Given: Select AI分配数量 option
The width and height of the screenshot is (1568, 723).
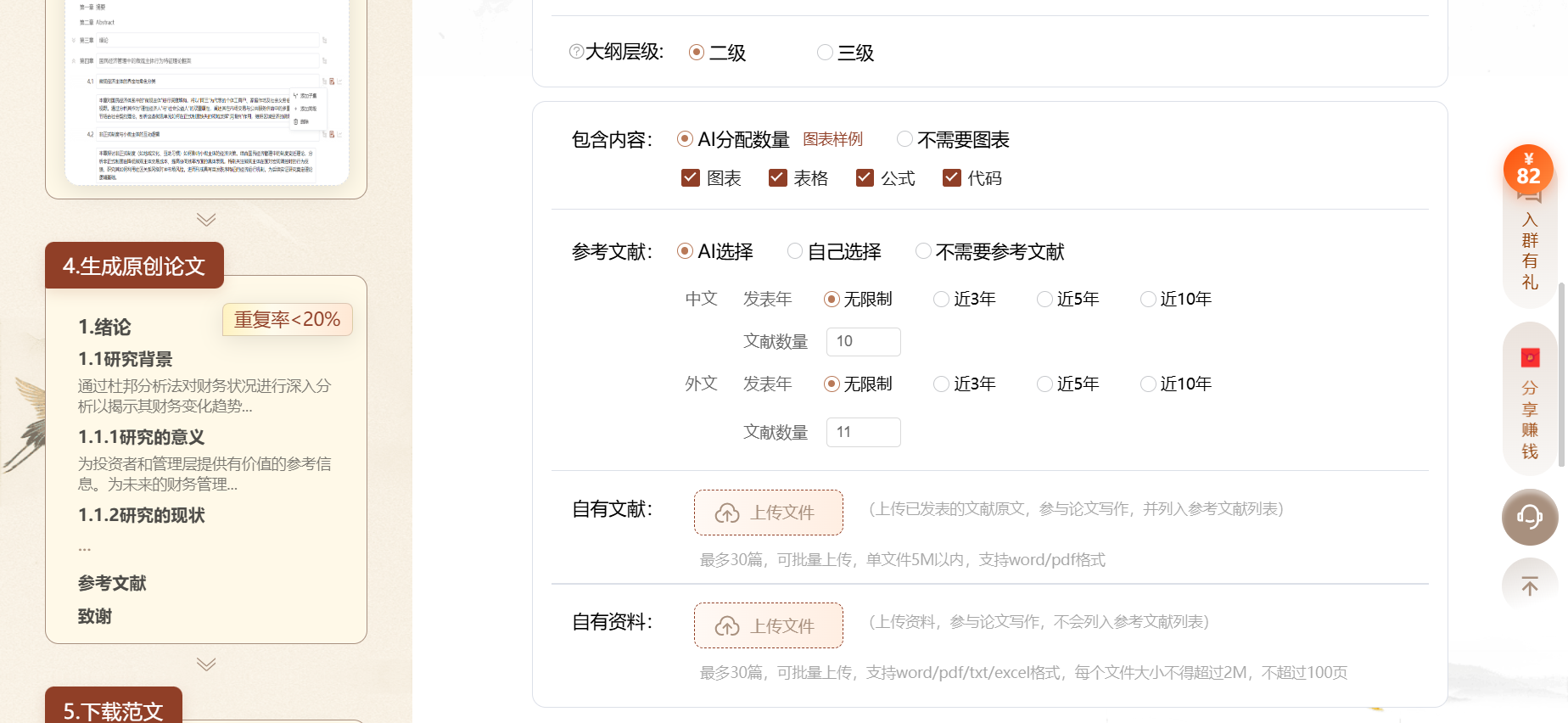Looking at the screenshot, I should [x=685, y=139].
